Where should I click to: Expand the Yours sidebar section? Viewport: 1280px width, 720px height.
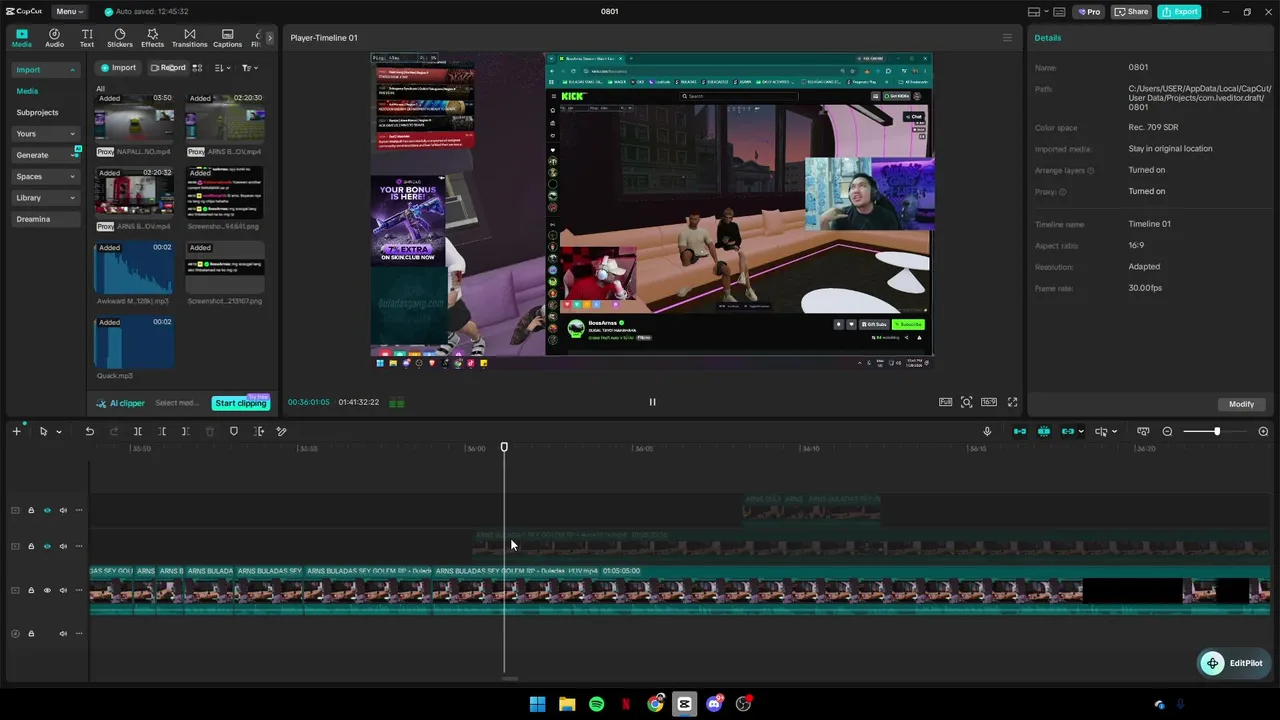pyautogui.click(x=45, y=134)
